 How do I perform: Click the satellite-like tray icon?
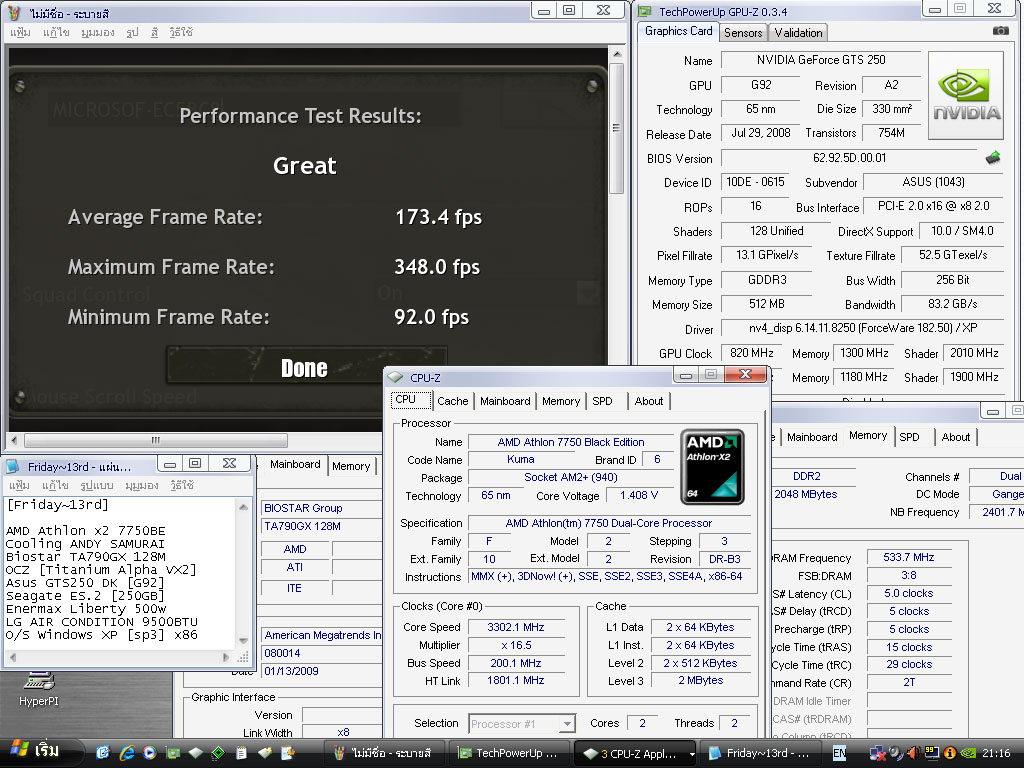click(x=895, y=754)
